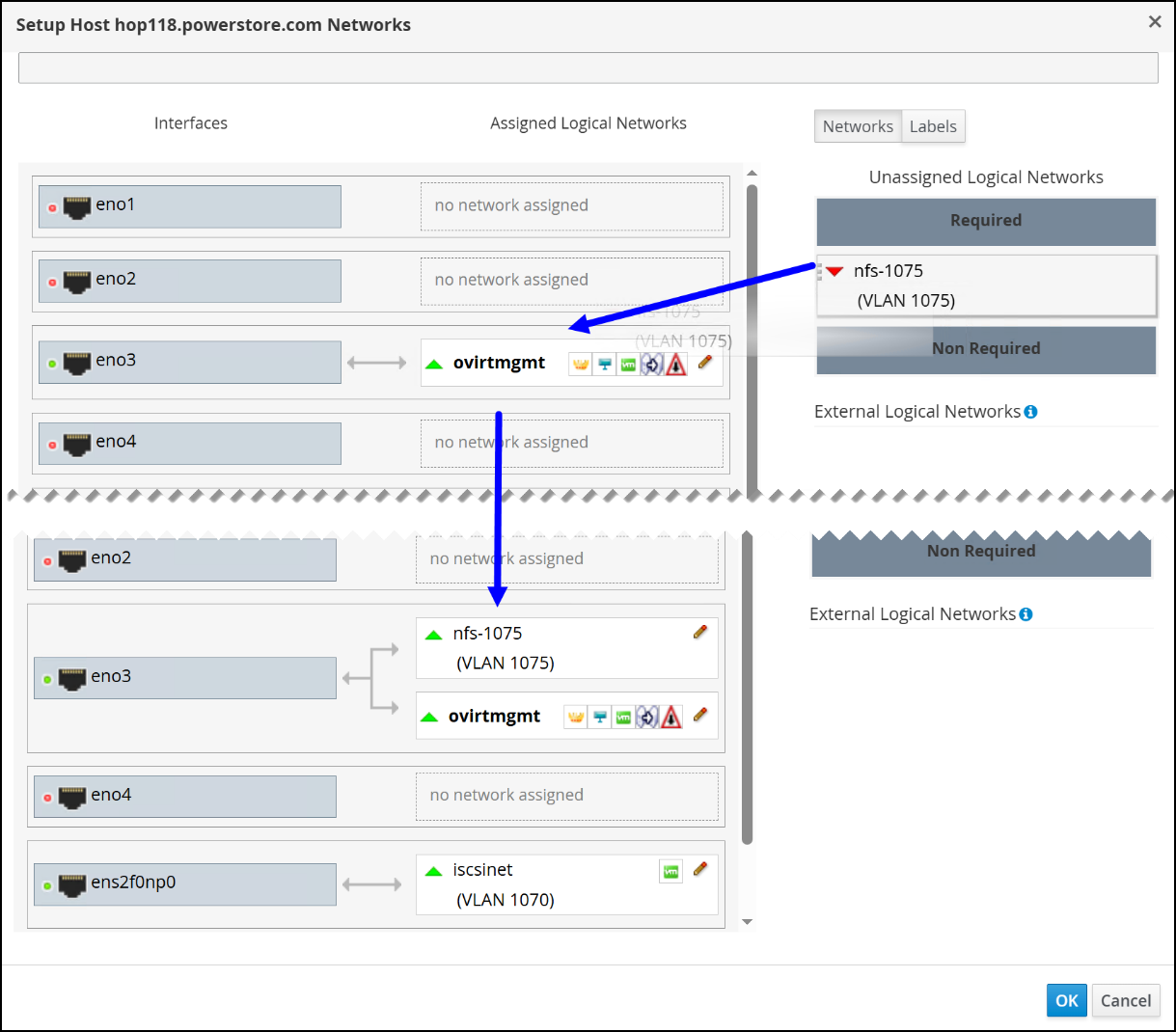1176x1032 pixels.
Task: Expand the Required networks header
Action: click(x=986, y=221)
